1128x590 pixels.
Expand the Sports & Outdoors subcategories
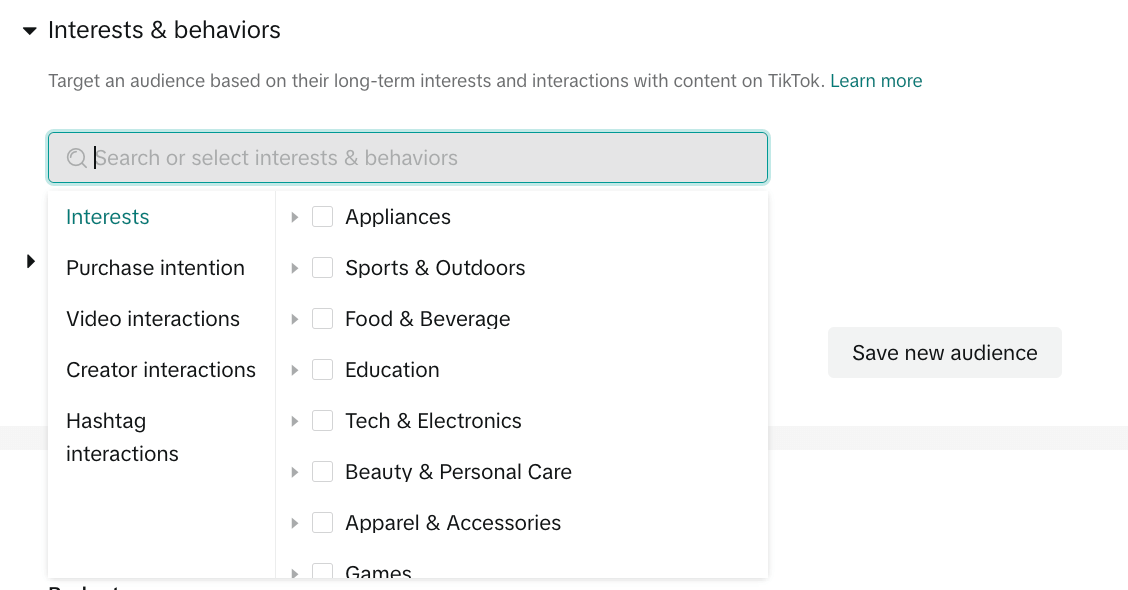pyautogui.click(x=294, y=268)
